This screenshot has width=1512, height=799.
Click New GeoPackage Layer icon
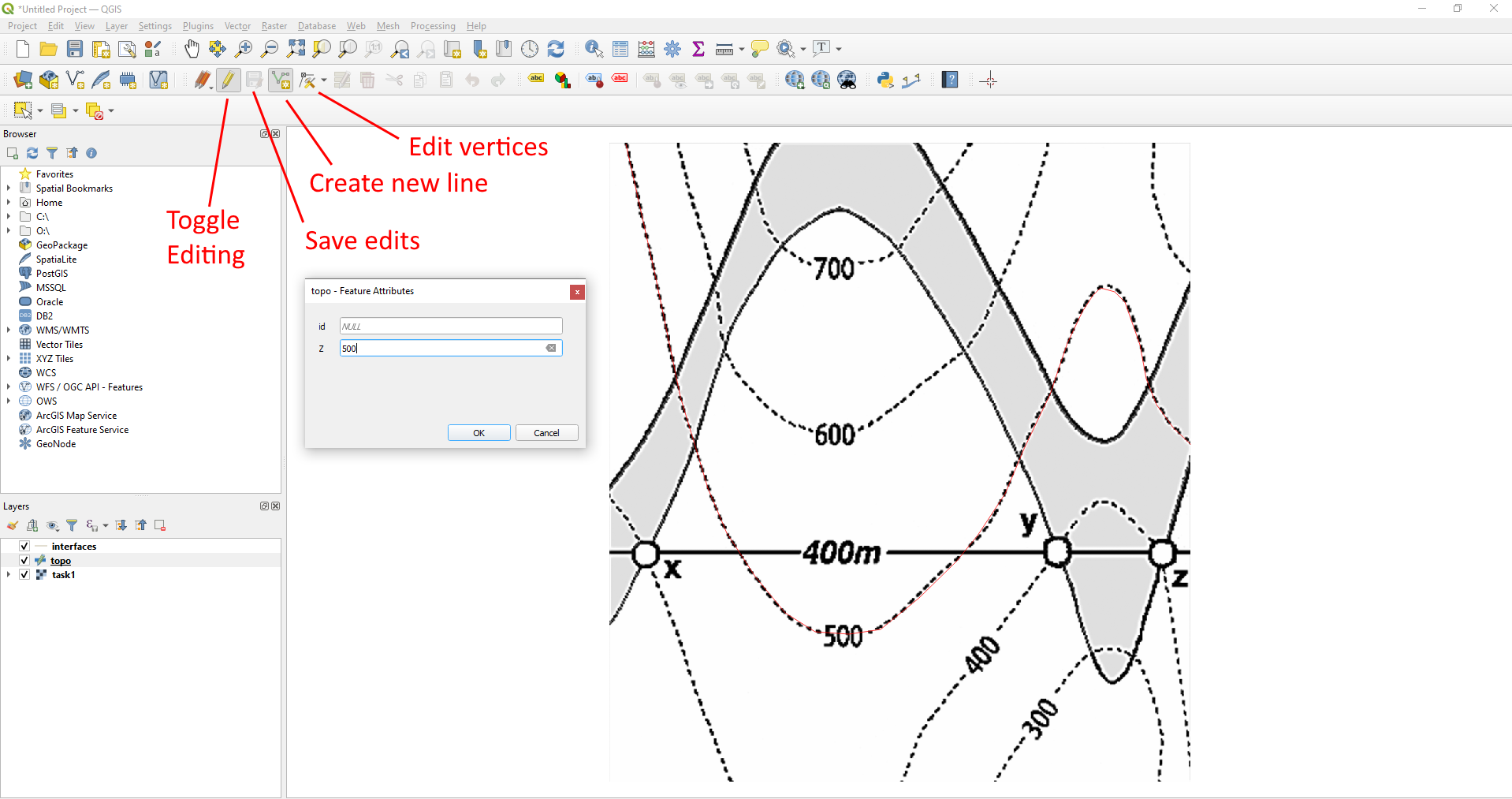click(49, 80)
